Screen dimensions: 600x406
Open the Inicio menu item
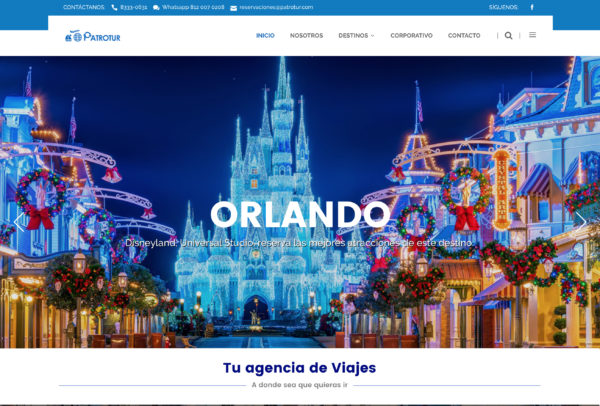click(x=265, y=36)
